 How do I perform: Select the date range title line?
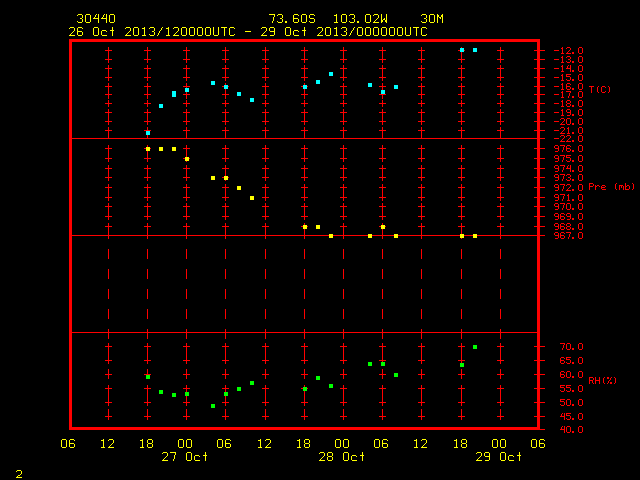pyautogui.click(x=248, y=32)
